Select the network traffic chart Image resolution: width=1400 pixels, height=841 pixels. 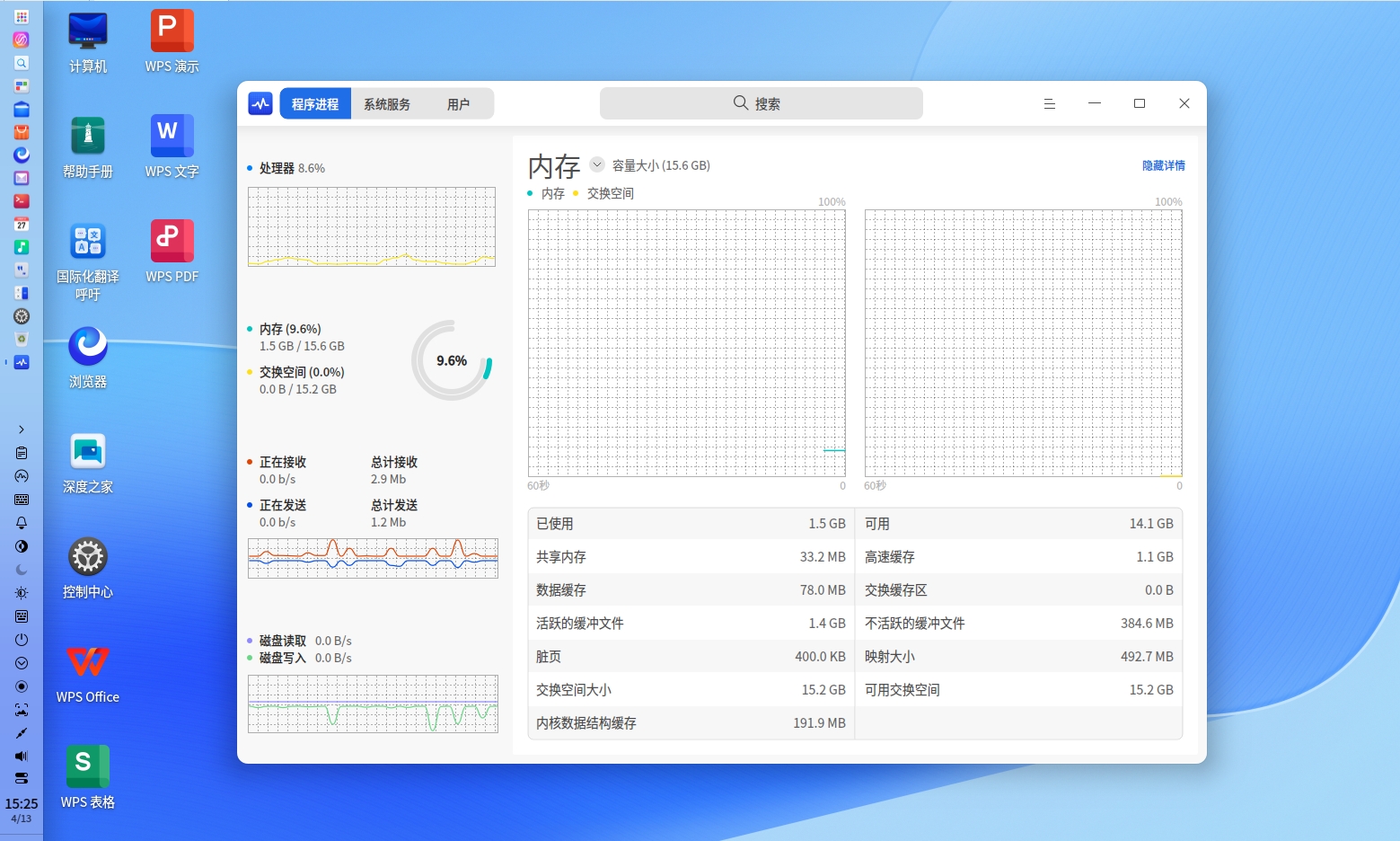(x=373, y=558)
